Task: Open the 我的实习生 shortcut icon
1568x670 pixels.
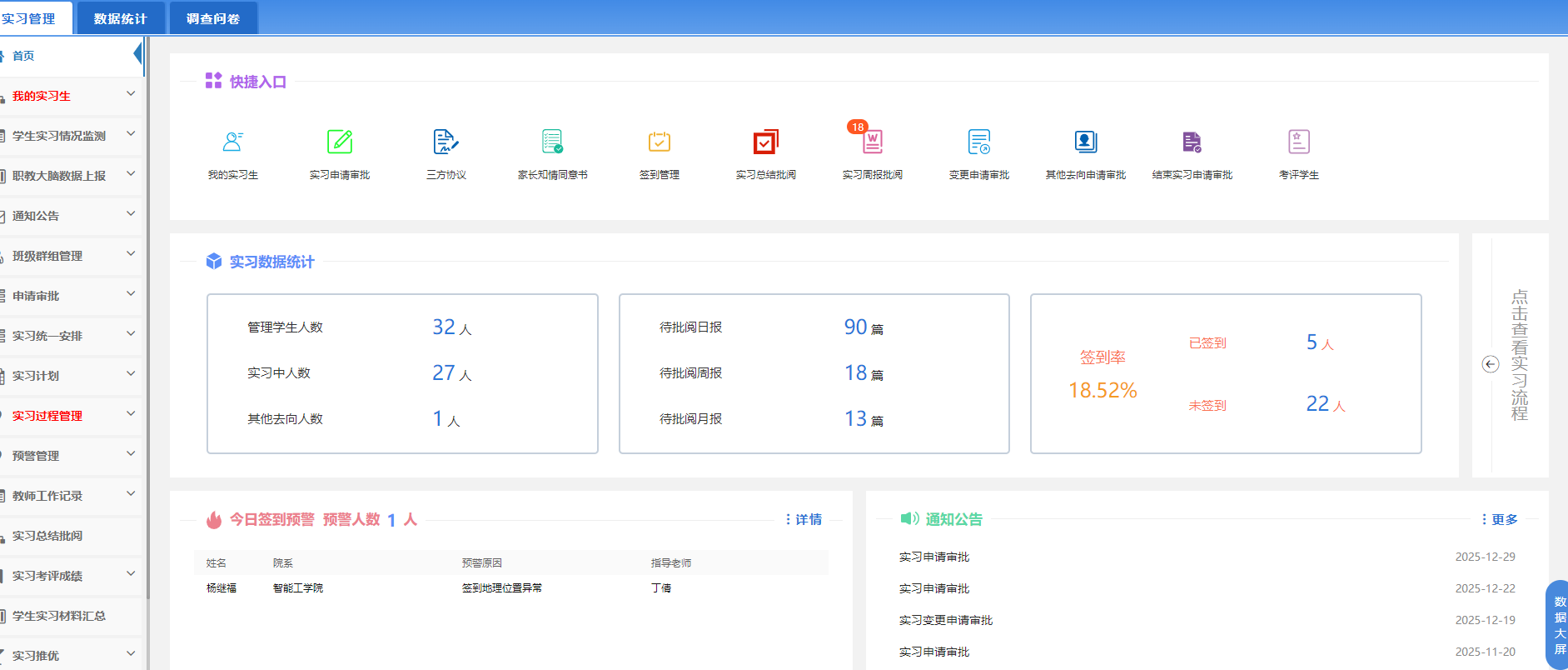Action: 233,142
